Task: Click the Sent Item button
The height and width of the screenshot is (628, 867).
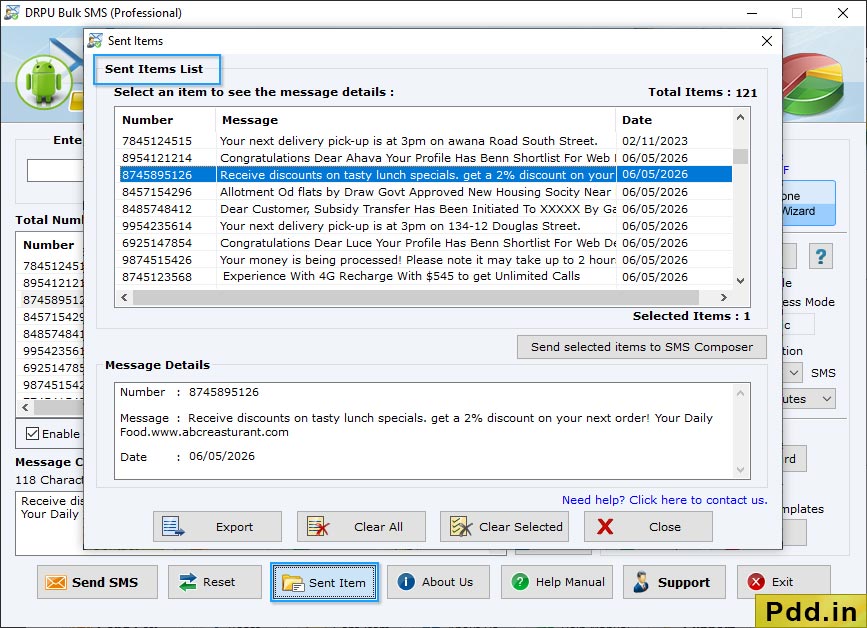Action: coord(325,582)
